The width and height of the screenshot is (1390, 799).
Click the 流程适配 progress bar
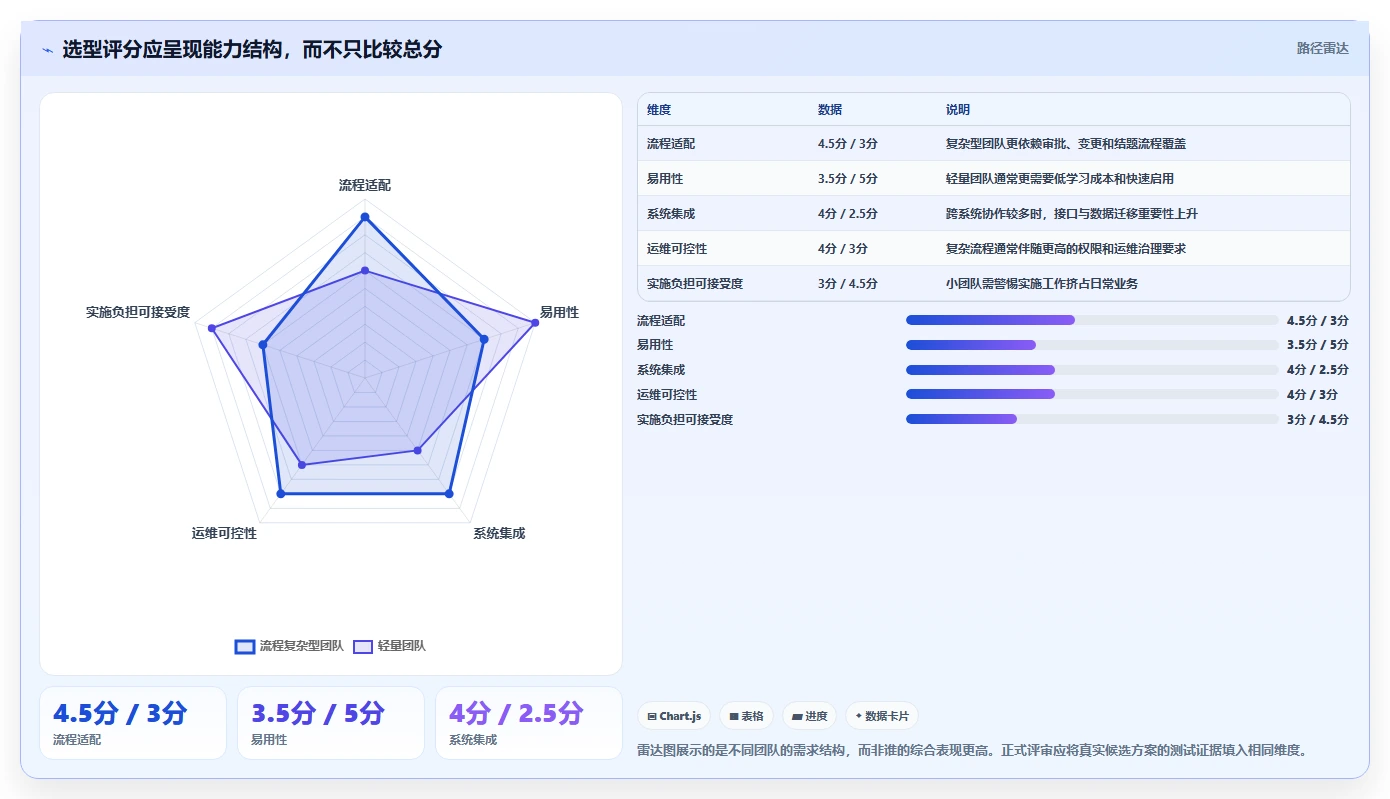(1092, 320)
